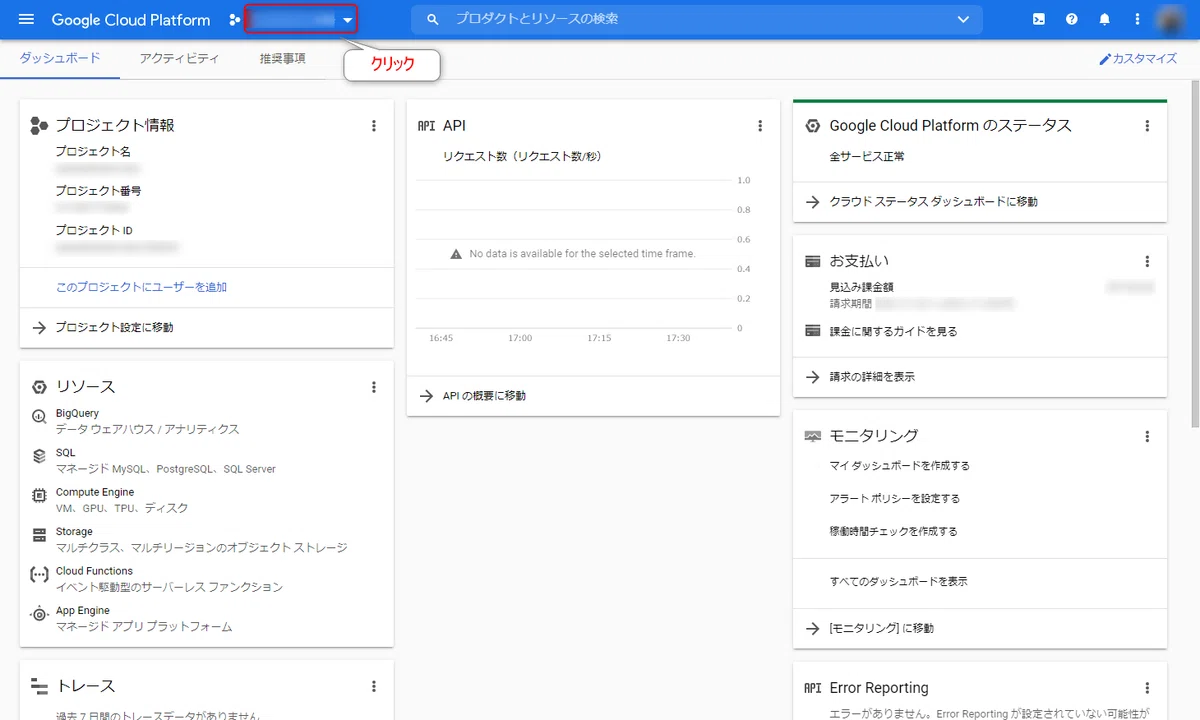Open the Storage resource icon
This screenshot has height=720, width=1200.
39,535
